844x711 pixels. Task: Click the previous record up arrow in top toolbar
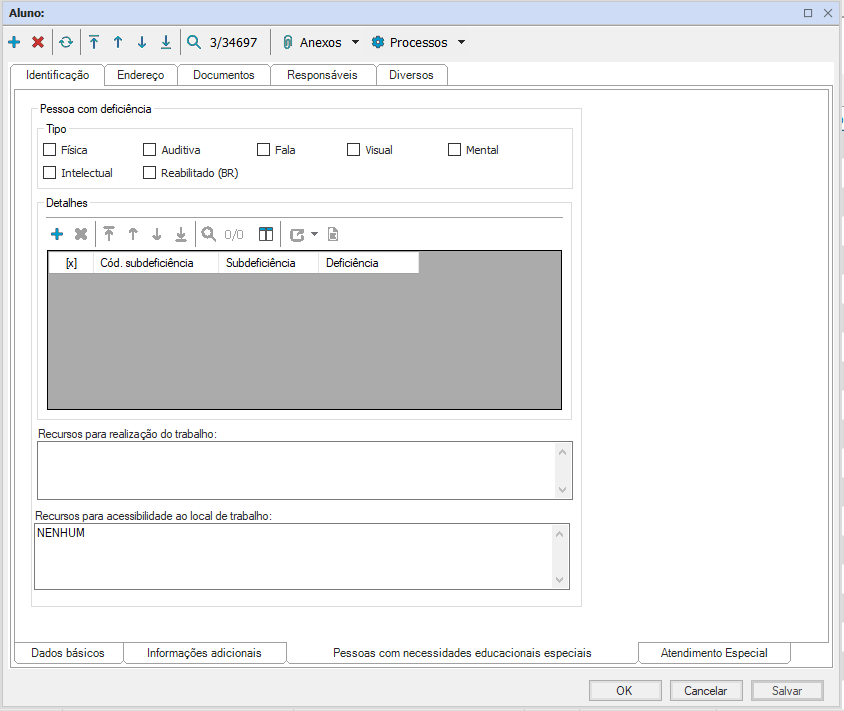point(118,42)
